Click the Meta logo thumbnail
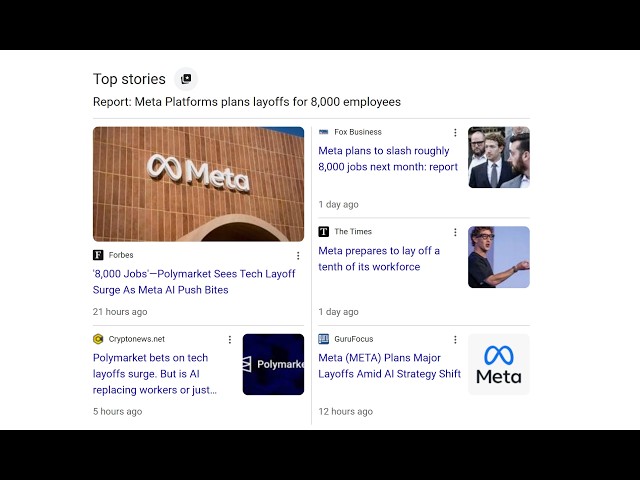Screen dimensions: 640x480 499,364
